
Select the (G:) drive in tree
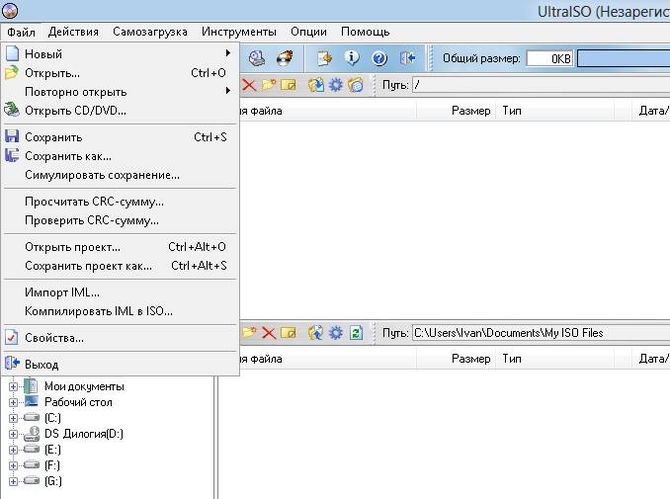coord(53,481)
